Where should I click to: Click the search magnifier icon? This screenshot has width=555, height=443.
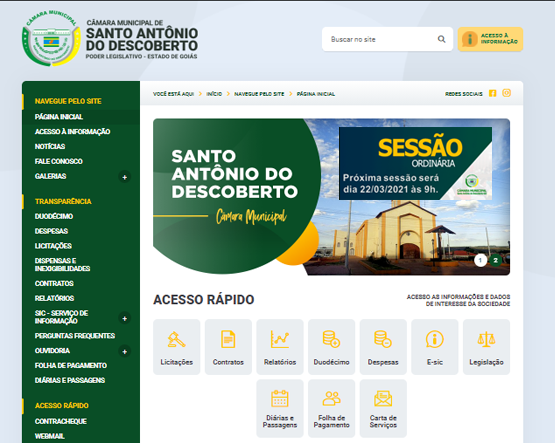click(x=441, y=39)
